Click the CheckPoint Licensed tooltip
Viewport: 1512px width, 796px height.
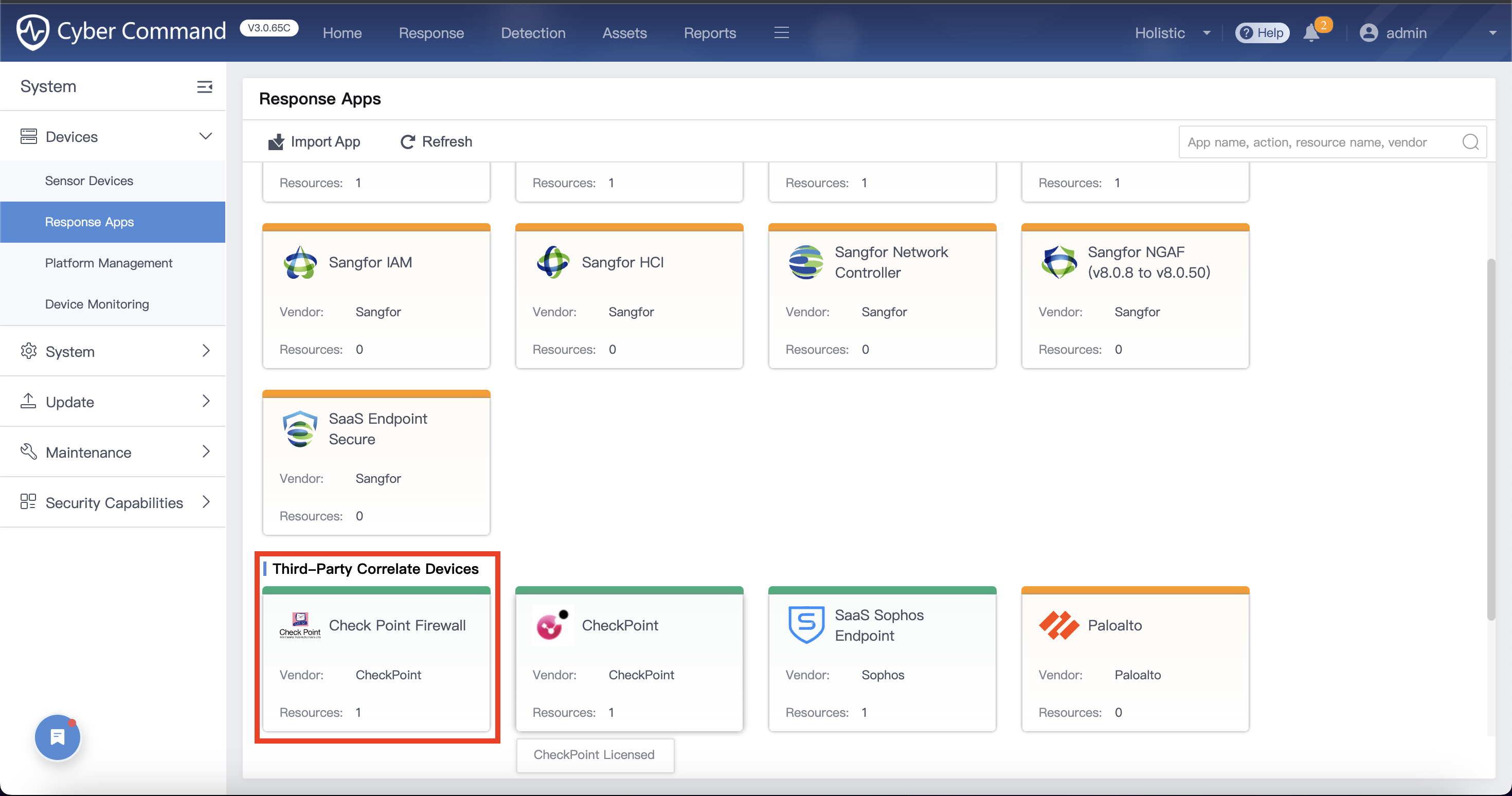pyautogui.click(x=595, y=755)
